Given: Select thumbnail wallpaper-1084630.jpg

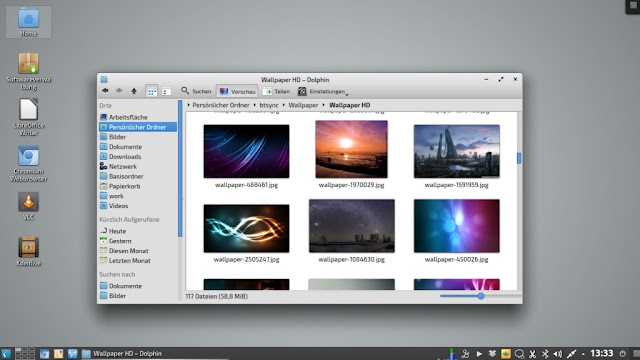Looking at the screenshot, I should pos(351,226).
